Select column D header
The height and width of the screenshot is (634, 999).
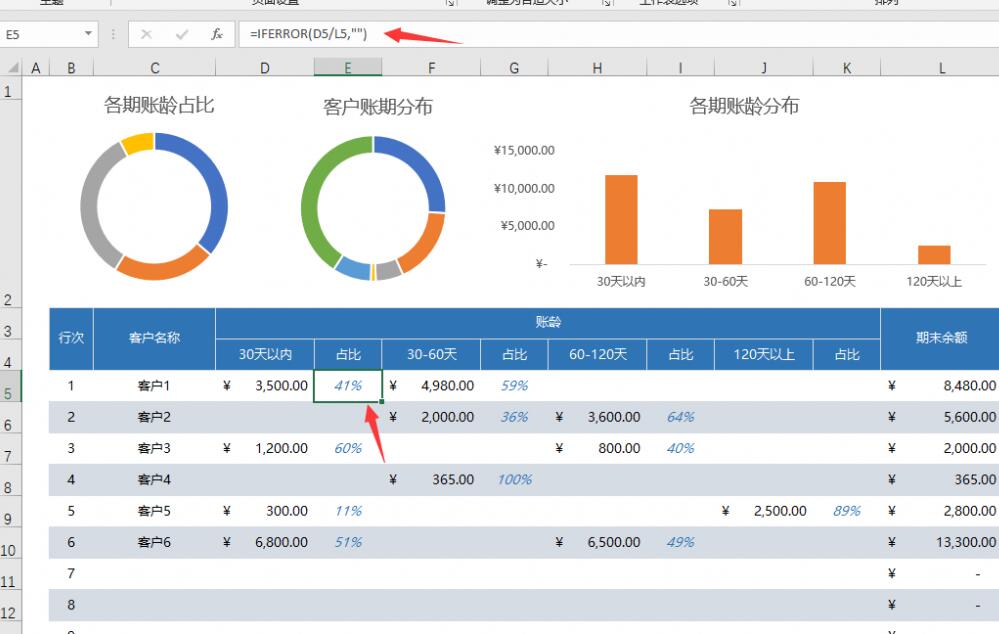pos(264,68)
